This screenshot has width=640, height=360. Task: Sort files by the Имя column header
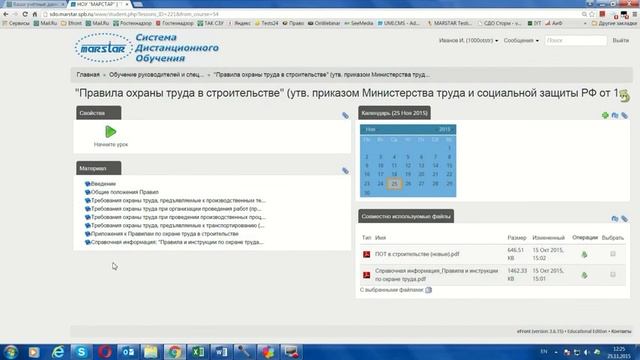coord(380,238)
